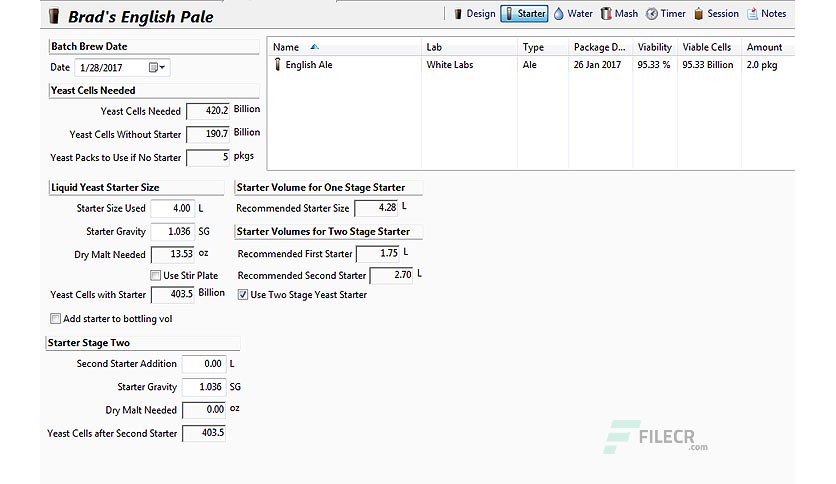Click the Date field showing 1/28/2017
The height and width of the screenshot is (484, 836).
point(122,67)
